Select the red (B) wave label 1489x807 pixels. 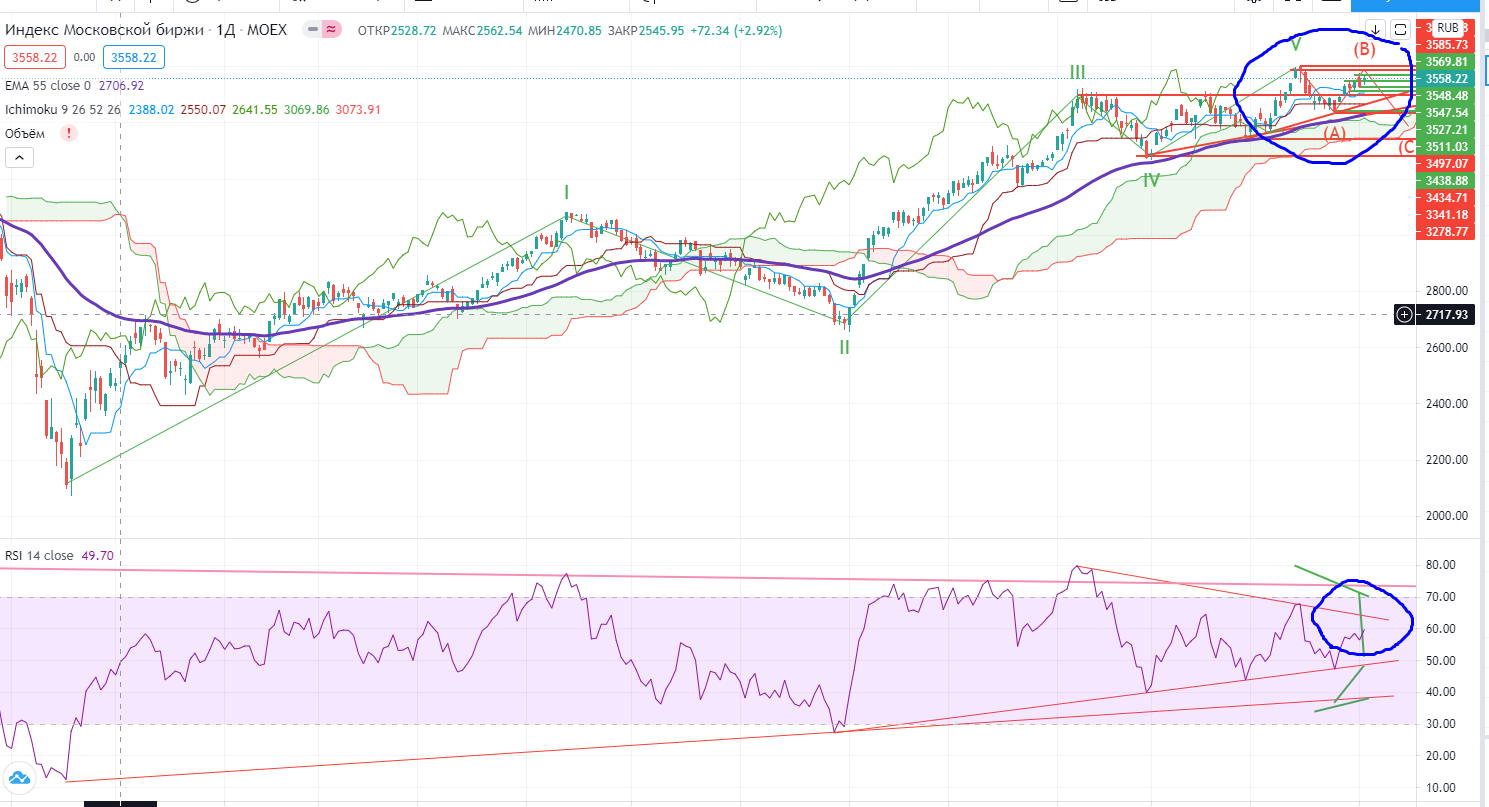click(1364, 49)
